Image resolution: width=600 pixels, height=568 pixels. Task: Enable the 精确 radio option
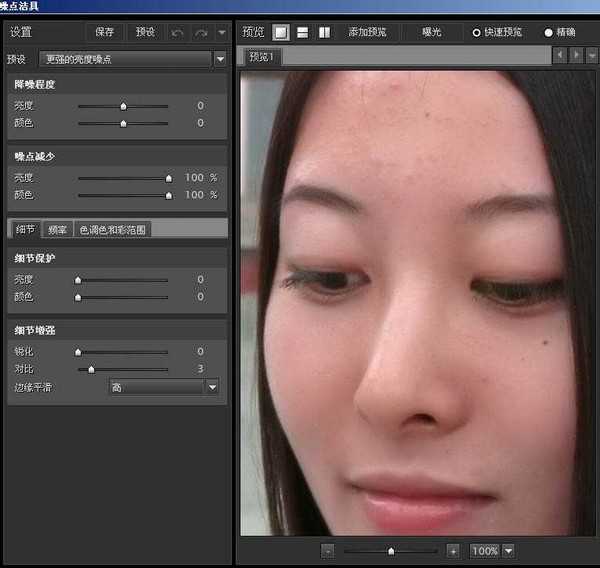point(548,32)
